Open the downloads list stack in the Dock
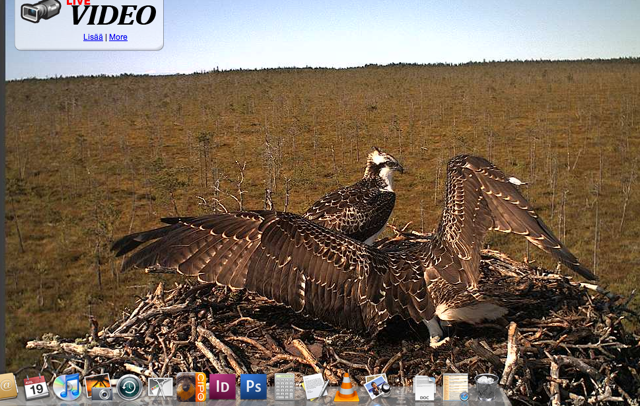This screenshot has height=406, width=640. (x=456, y=387)
